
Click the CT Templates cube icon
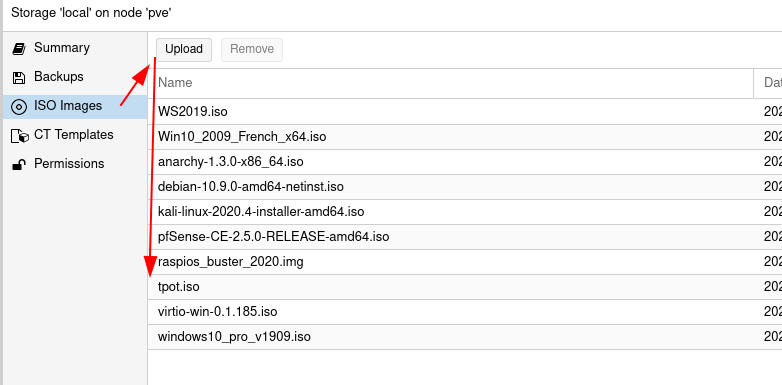click(19, 135)
